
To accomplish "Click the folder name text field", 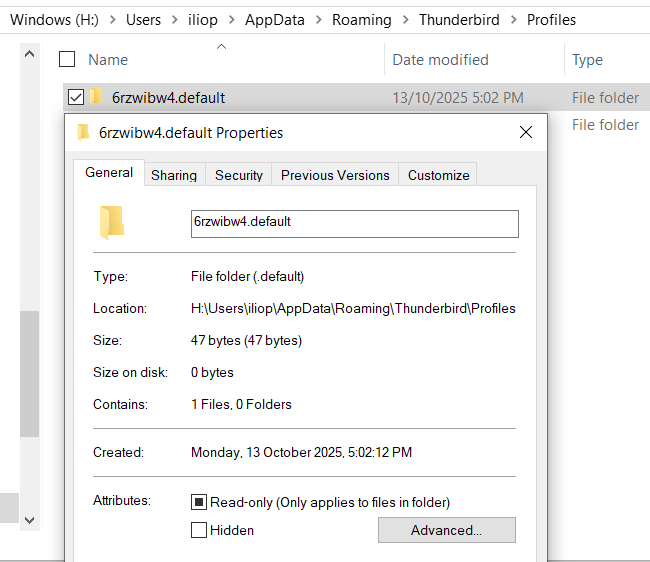I will coord(354,223).
